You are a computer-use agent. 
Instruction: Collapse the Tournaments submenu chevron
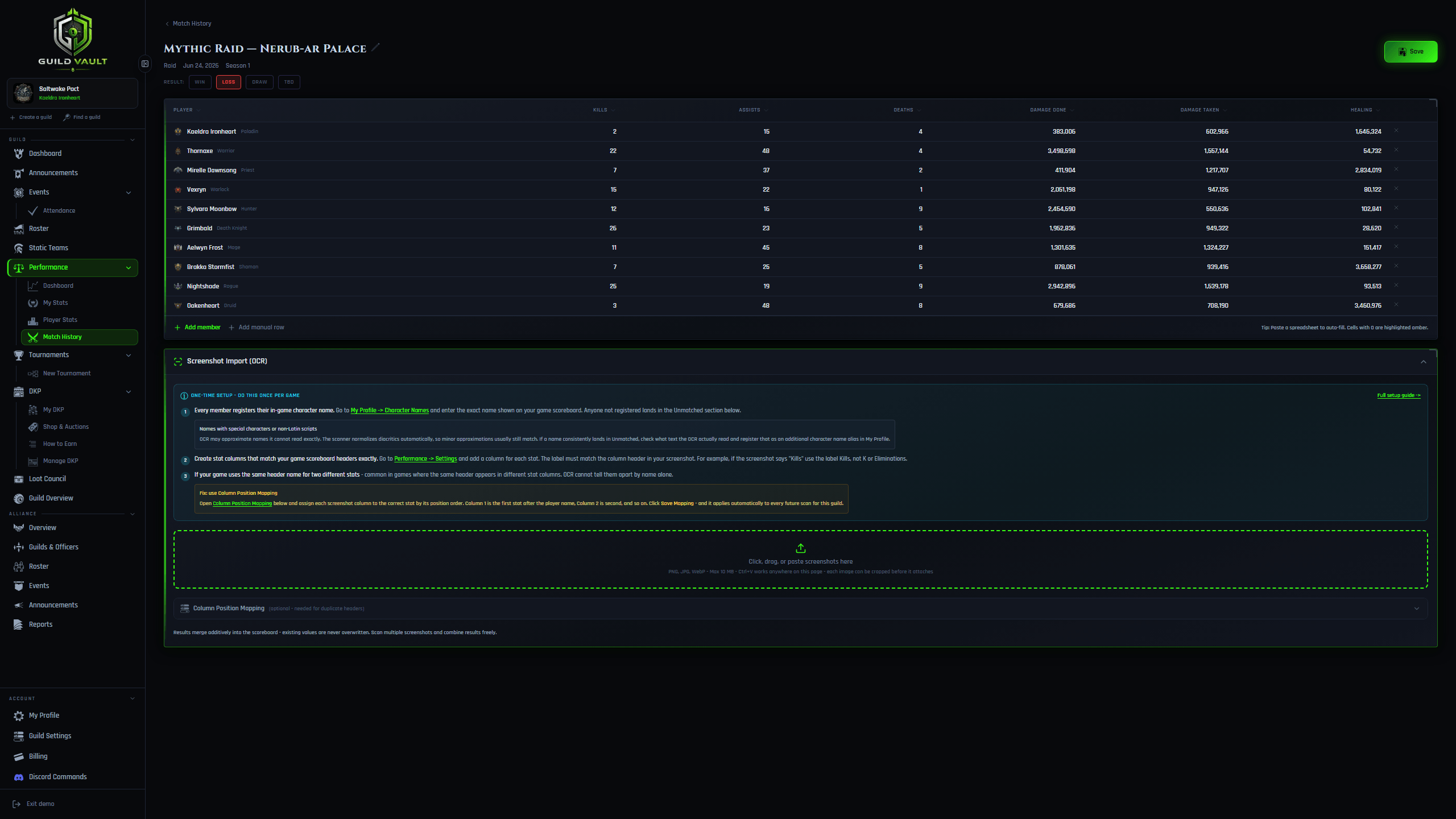[x=129, y=355]
